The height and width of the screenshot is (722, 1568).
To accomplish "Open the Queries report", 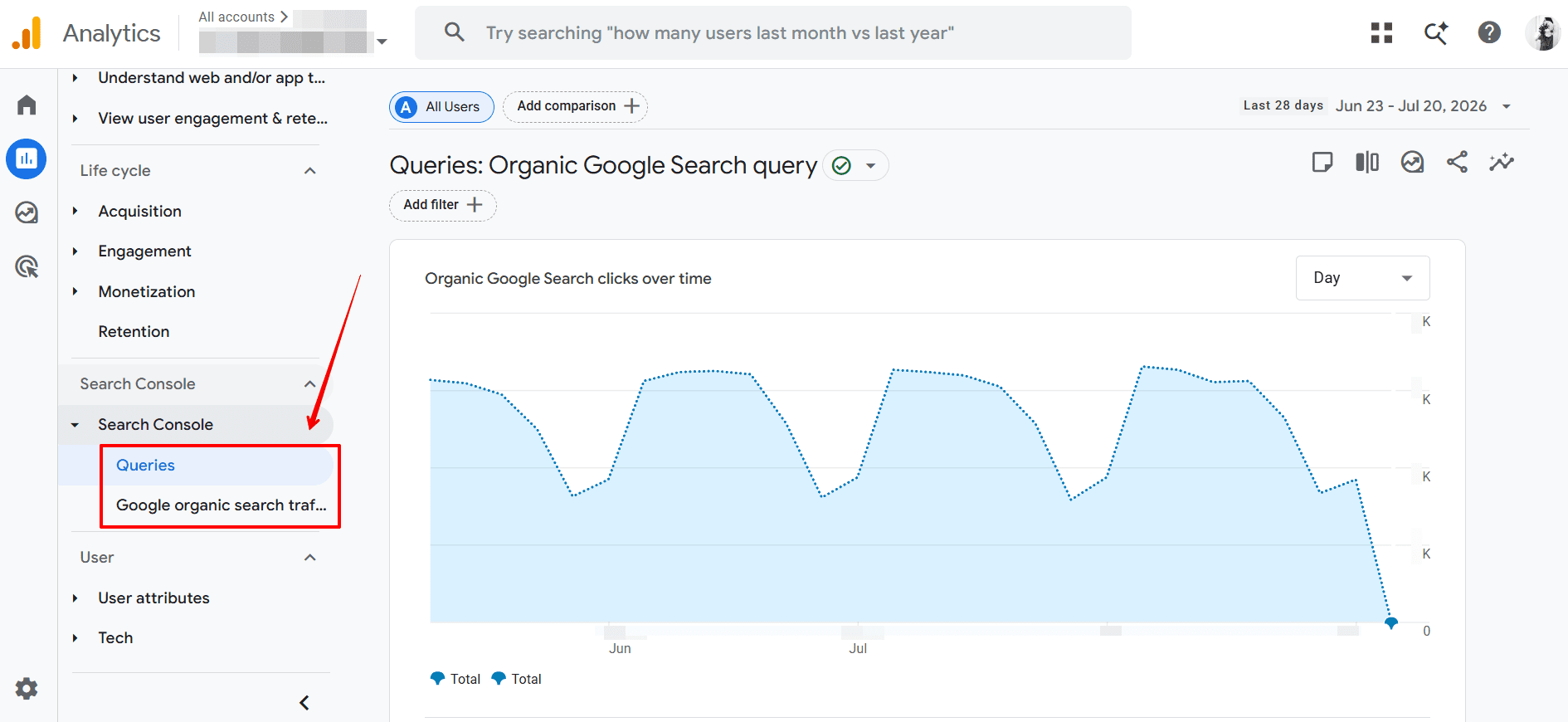I will pyautogui.click(x=145, y=466).
